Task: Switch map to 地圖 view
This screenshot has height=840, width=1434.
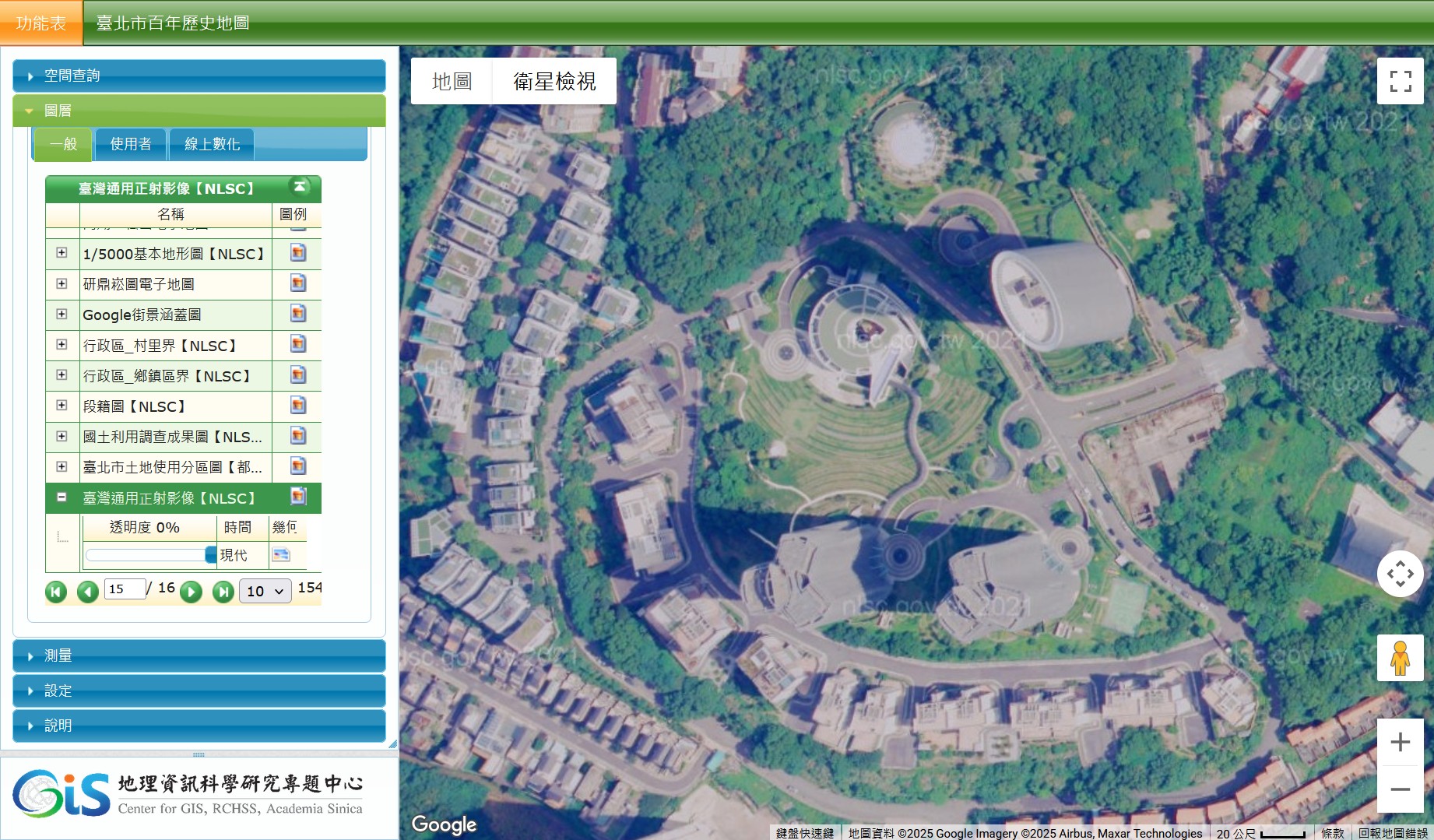Action: pyautogui.click(x=452, y=81)
